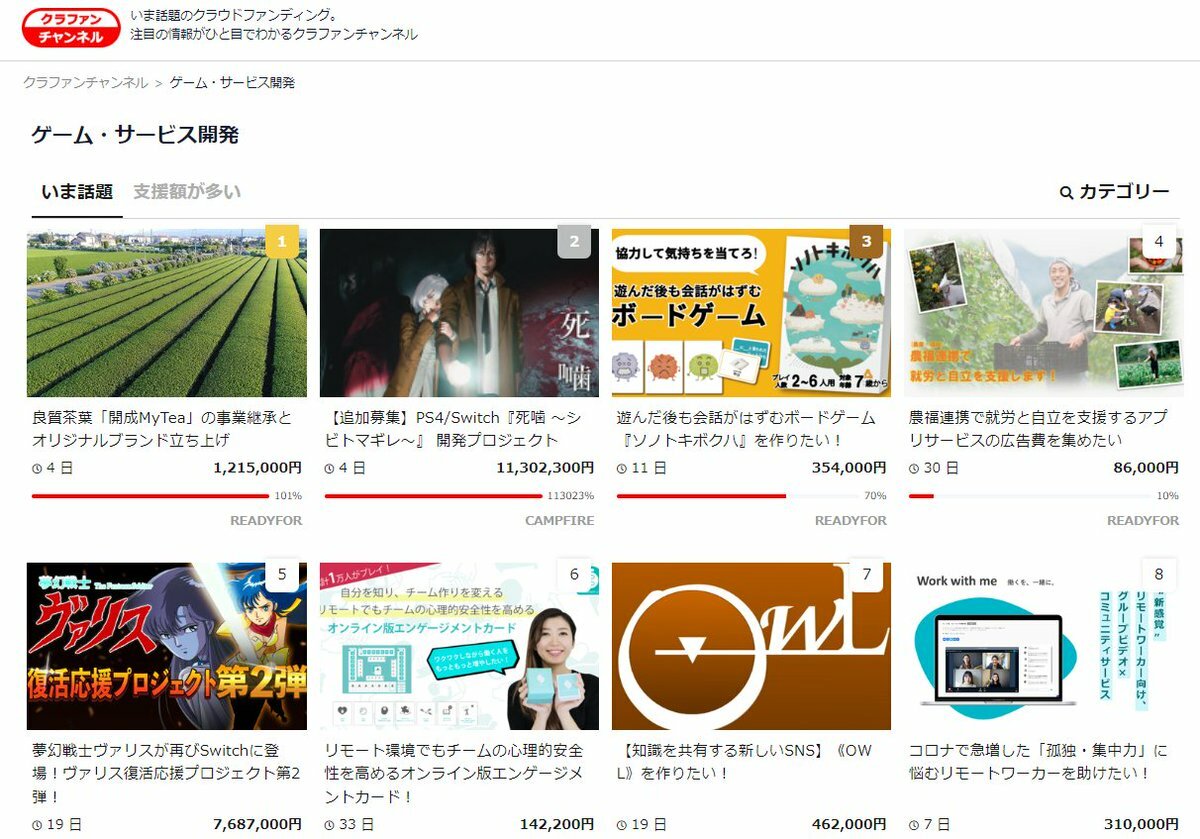This screenshot has width=1200, height=839.
Task: Open the コロナで急増した「孤独・集中力」 title
Action: [x=1038, y=762]
